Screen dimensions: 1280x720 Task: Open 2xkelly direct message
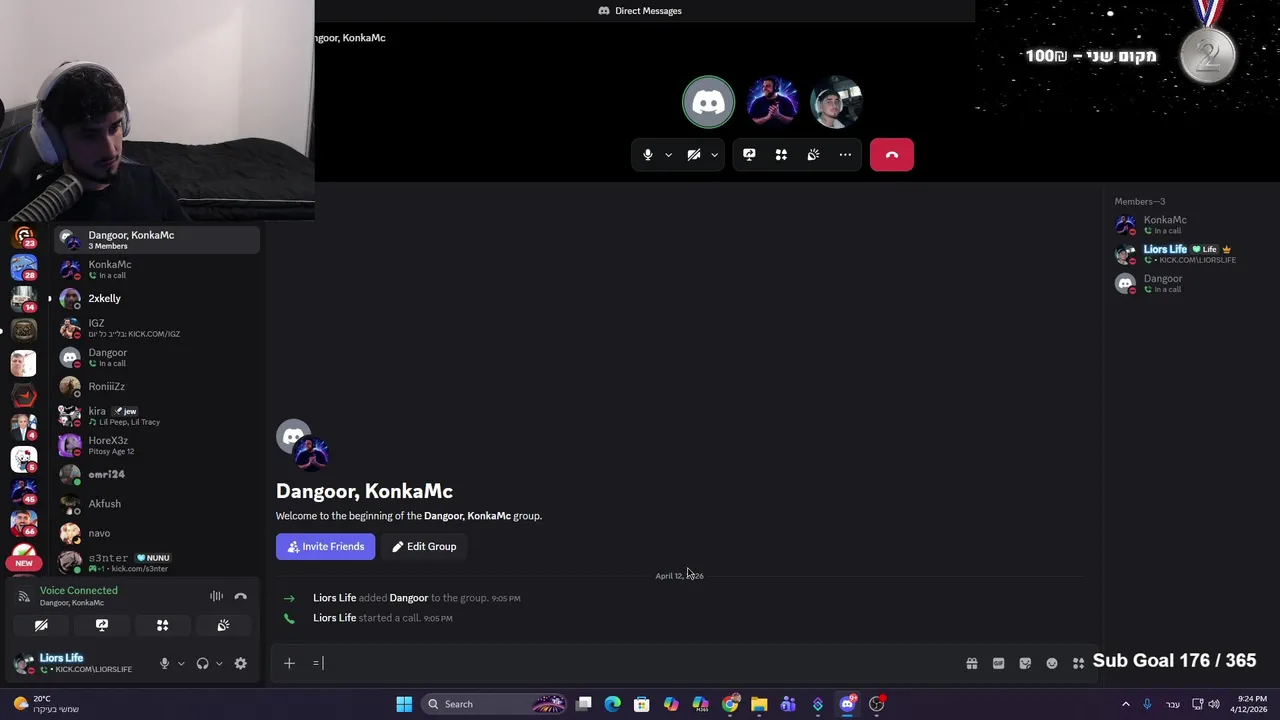(x=157, y=298)
